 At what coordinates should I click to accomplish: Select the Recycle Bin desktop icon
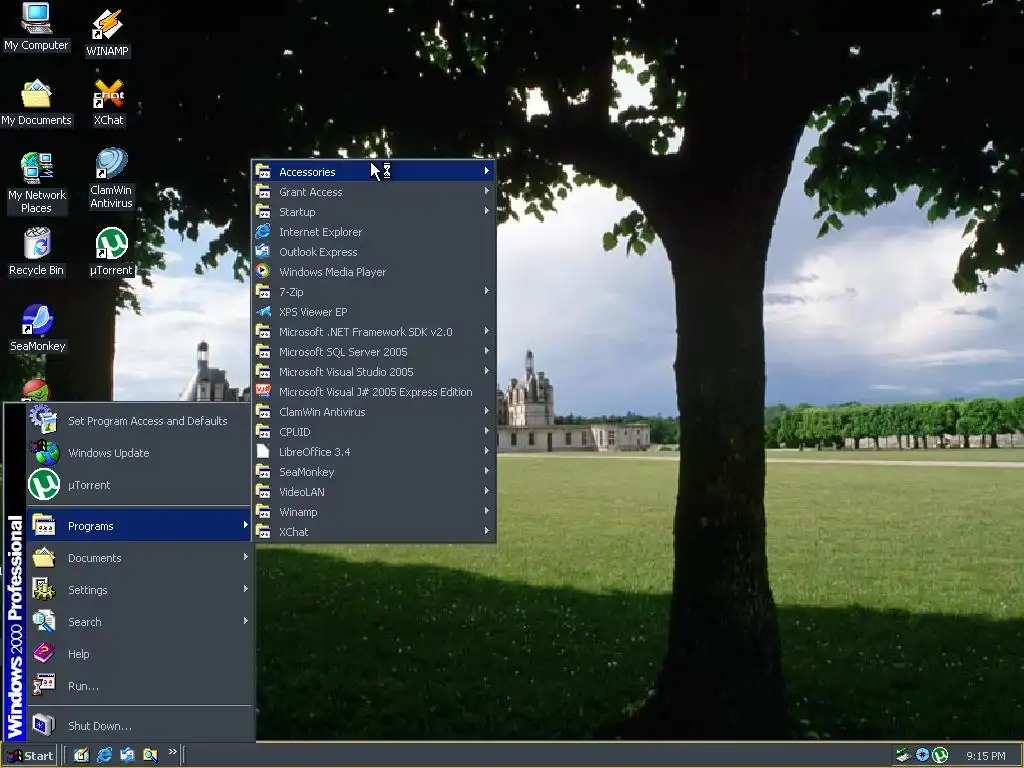37,252
